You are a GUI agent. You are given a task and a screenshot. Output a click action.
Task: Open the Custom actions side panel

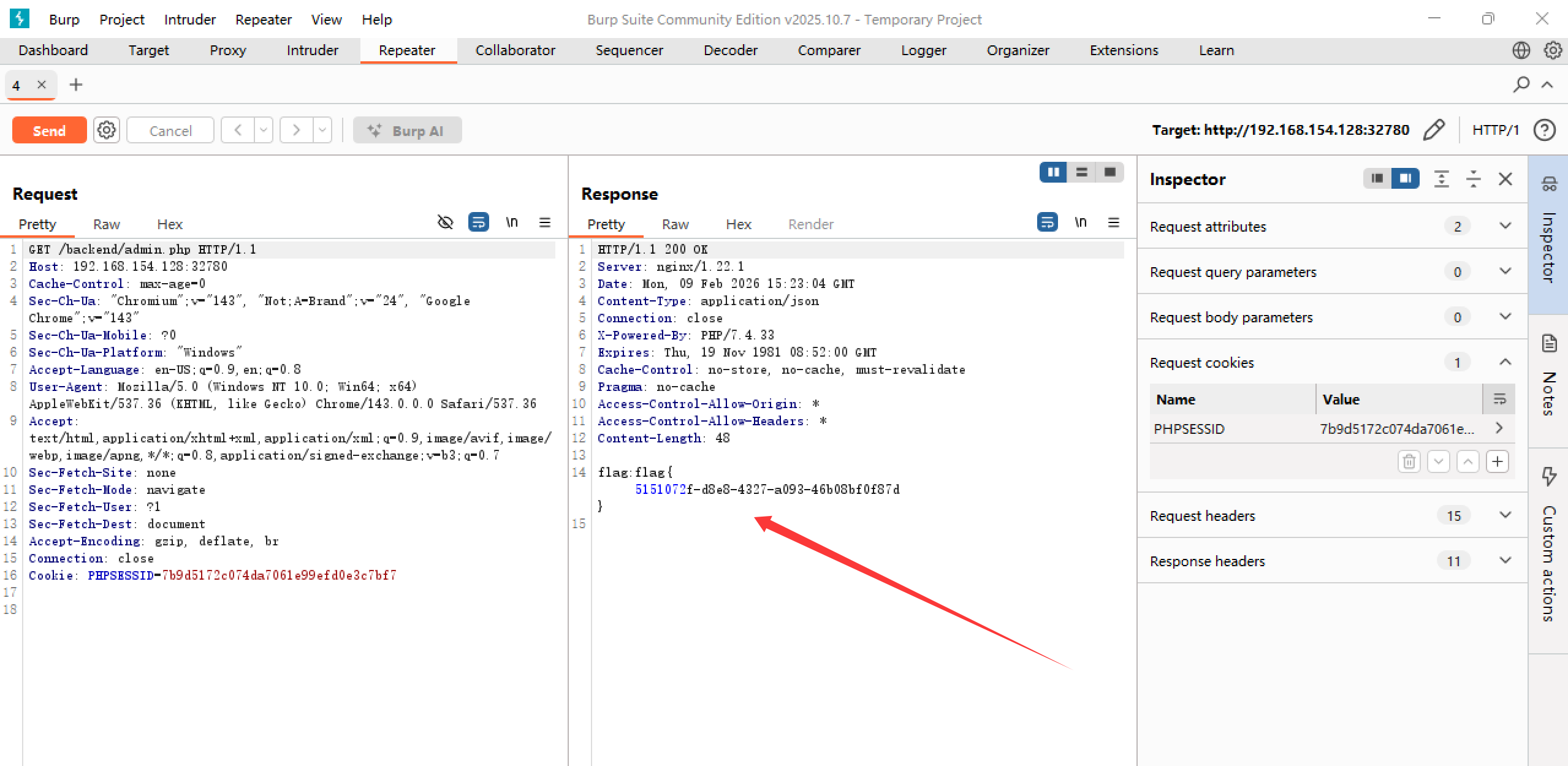[1548, 552]
